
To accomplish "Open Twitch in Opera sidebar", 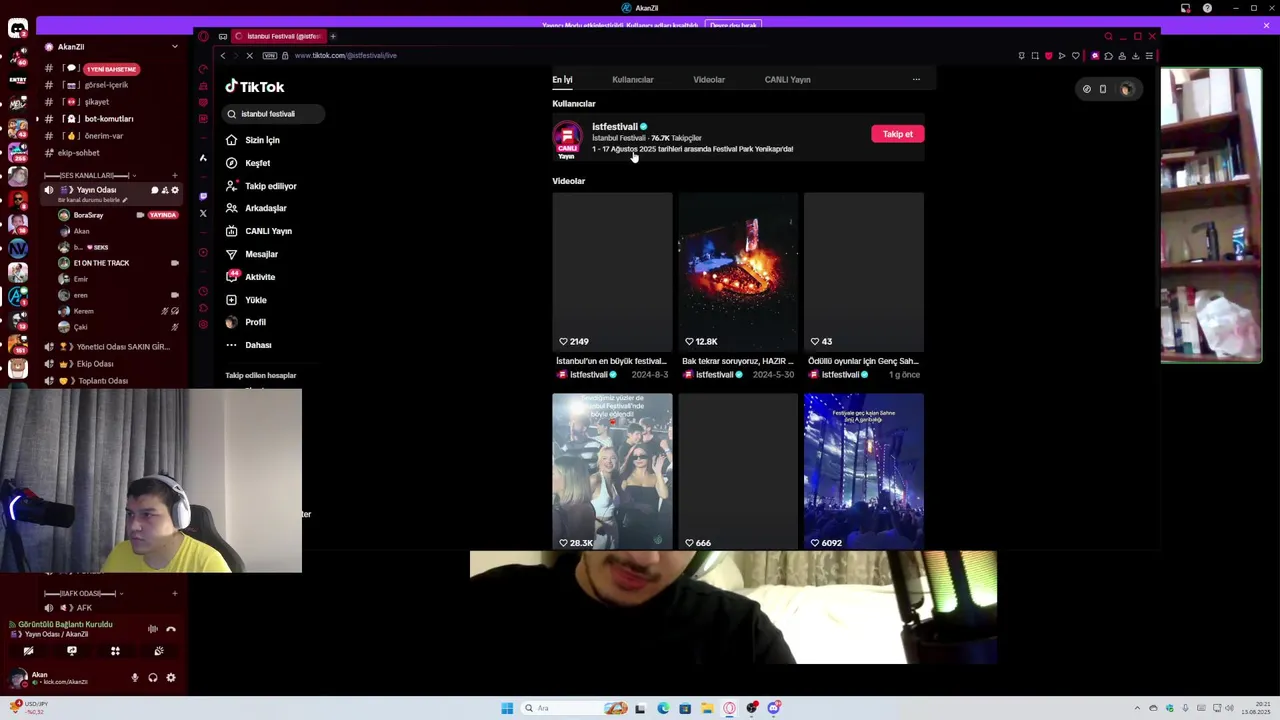I will tap(203, 196).
